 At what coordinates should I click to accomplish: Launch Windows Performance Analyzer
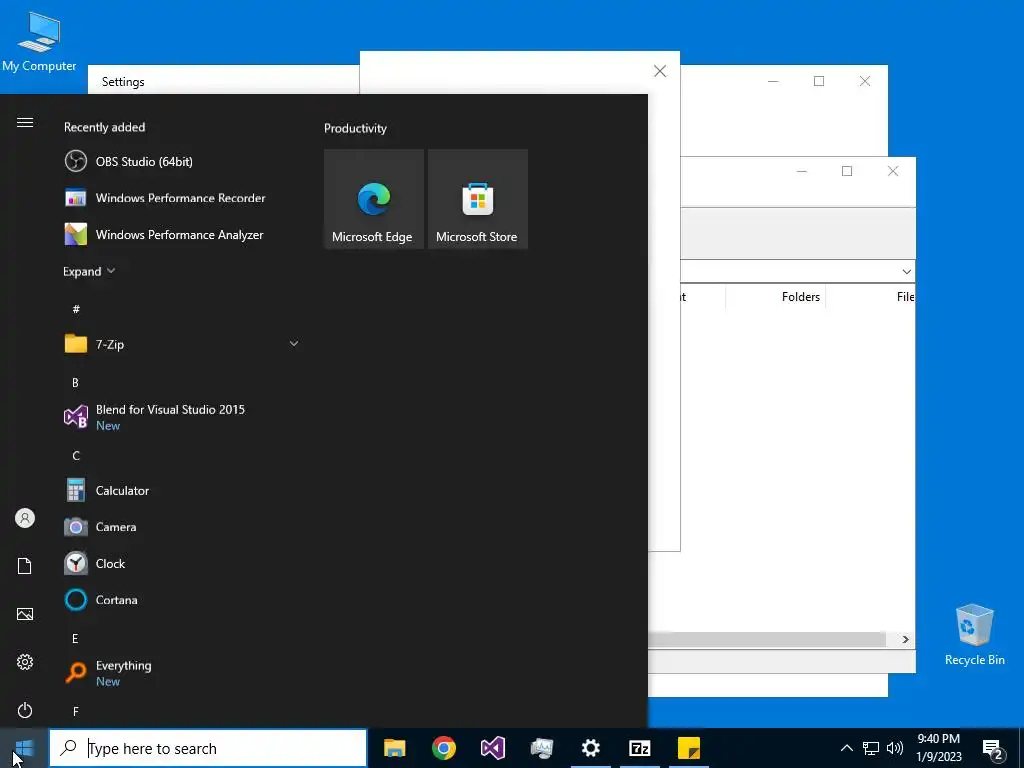tap(181, 234)
